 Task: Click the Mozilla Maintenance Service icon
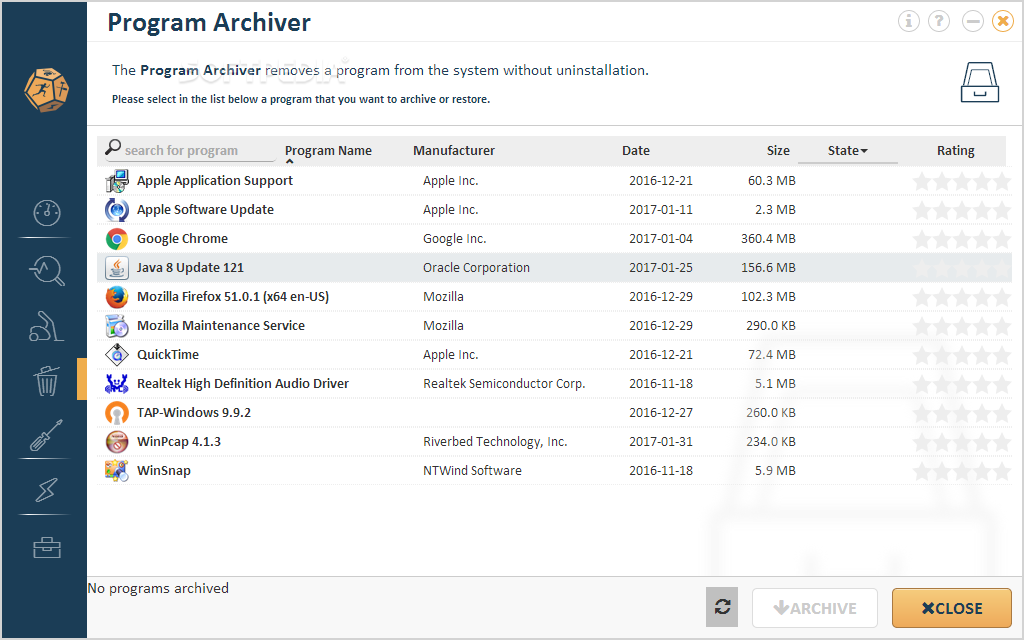[117, 326]
